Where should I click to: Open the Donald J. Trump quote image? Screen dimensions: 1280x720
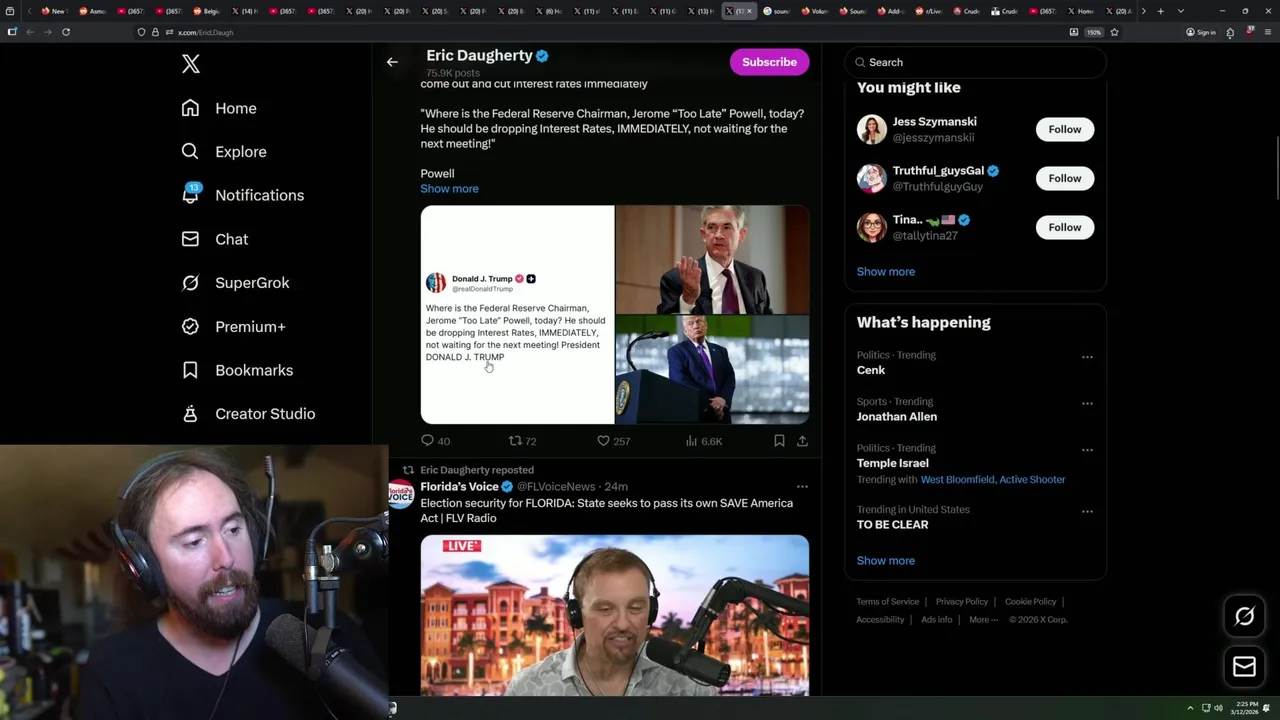[x=517, y=315]
